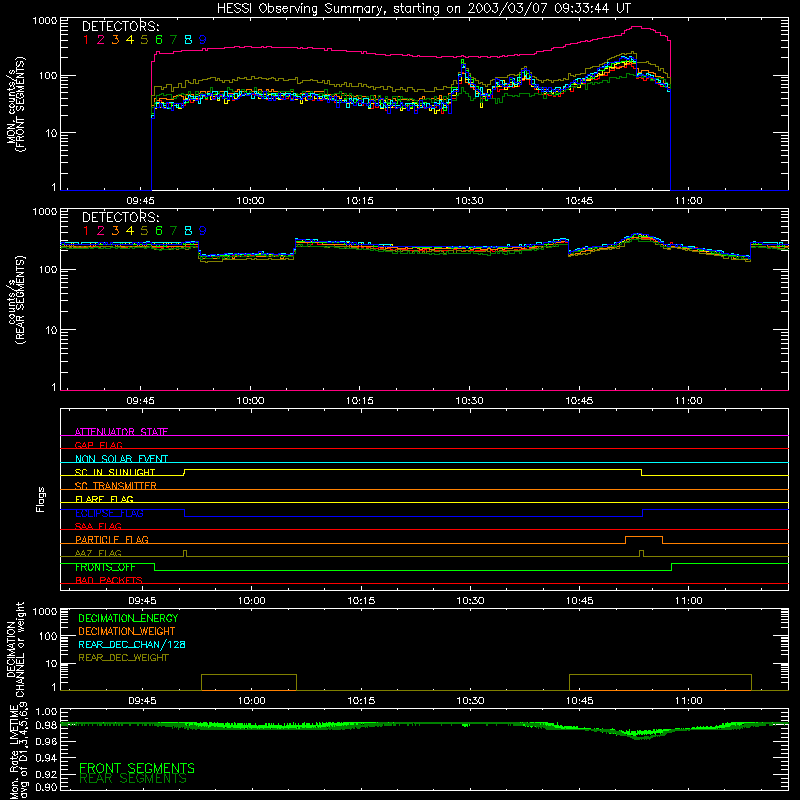The width and height of the screenshot is (800, 800).
Task: Click detector 2 legend number in front segments plot
Action: pos(101,40)
